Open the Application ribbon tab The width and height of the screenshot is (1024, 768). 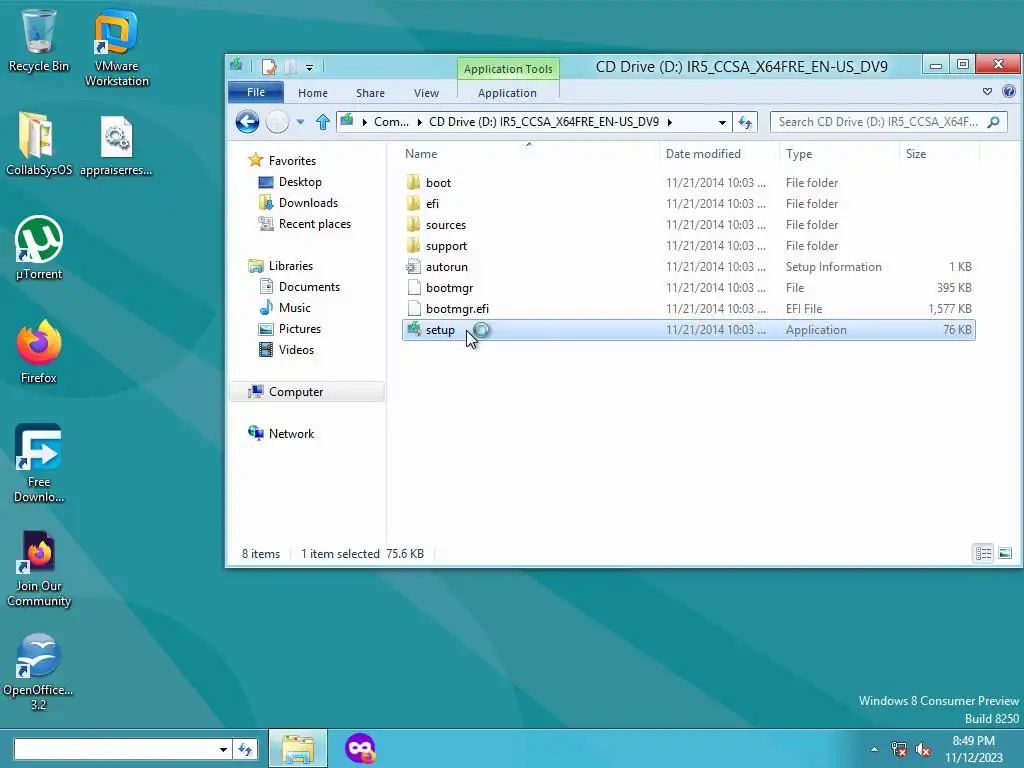coord(507,93)
